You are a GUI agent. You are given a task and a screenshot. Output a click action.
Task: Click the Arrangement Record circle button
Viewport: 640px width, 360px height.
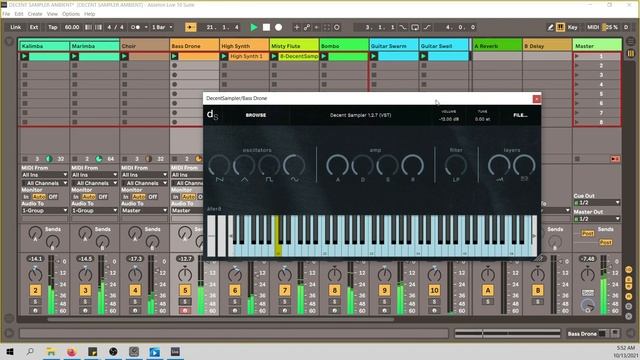tap(278, 27)
